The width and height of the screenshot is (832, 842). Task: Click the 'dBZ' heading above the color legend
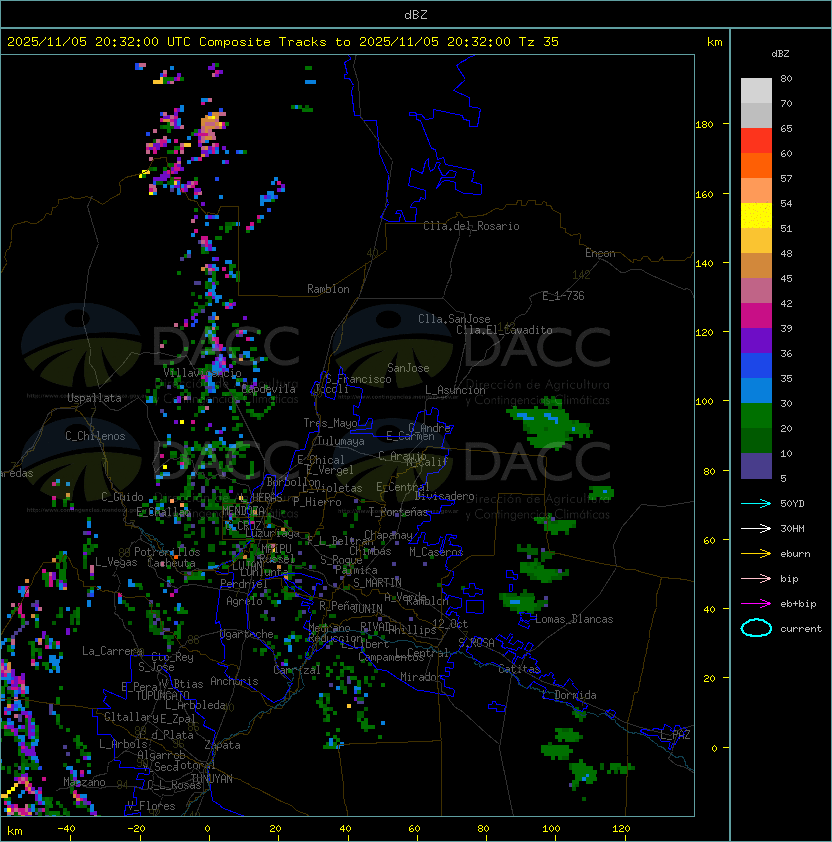click(x=780, y=54)
